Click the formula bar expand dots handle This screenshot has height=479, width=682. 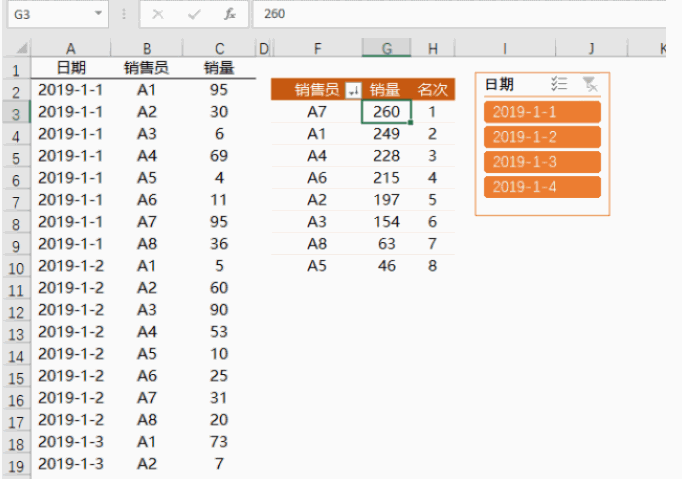124,14
